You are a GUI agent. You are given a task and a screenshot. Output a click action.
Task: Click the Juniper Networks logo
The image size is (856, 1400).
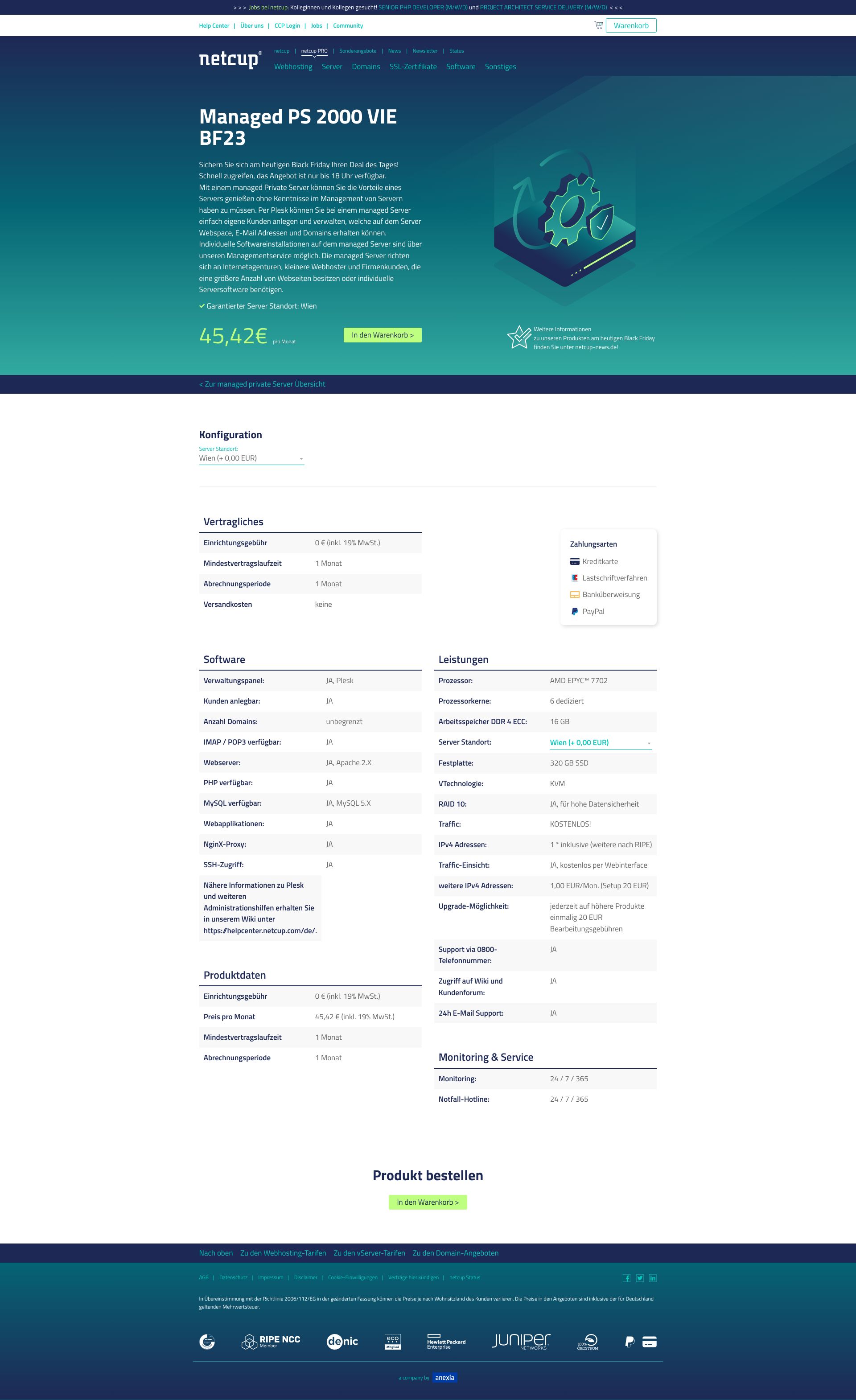point(521,1341)
